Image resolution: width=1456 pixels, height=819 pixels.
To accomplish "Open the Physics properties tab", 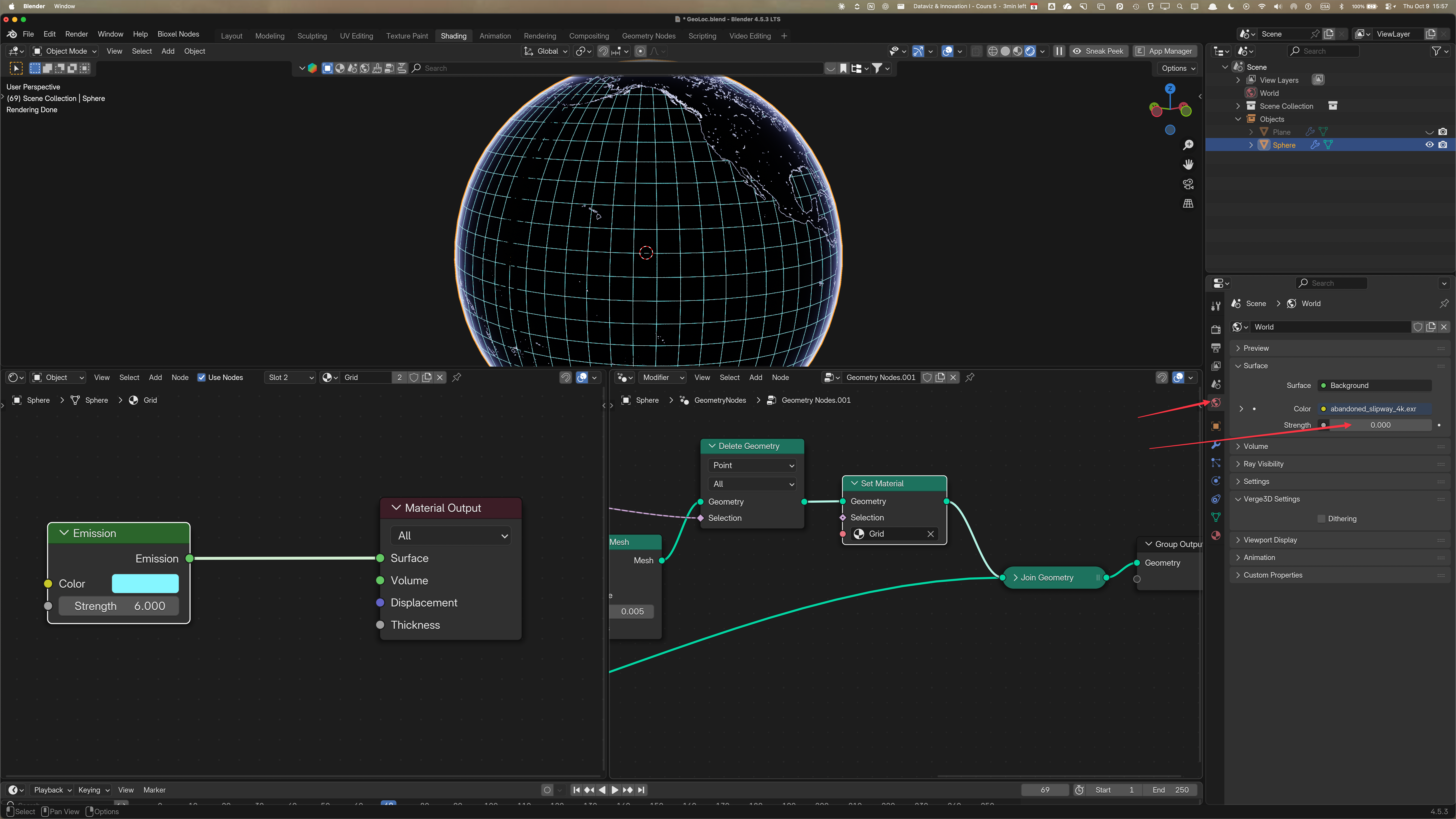I will pos(1216,481).
